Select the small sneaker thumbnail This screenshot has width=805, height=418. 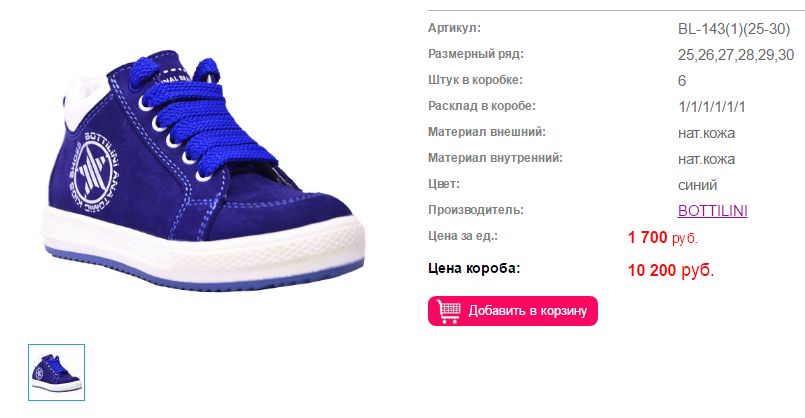coord(56,372)
